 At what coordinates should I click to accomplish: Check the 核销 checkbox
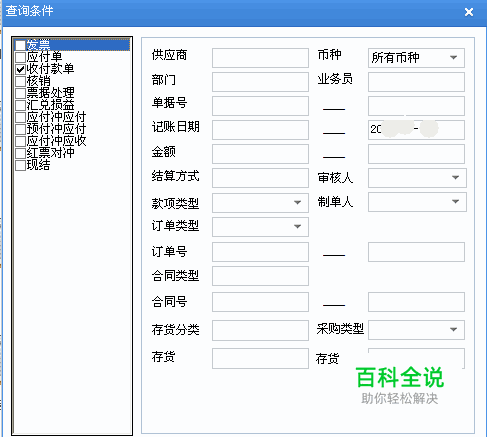pyautogui.click(x=21, y=81)
